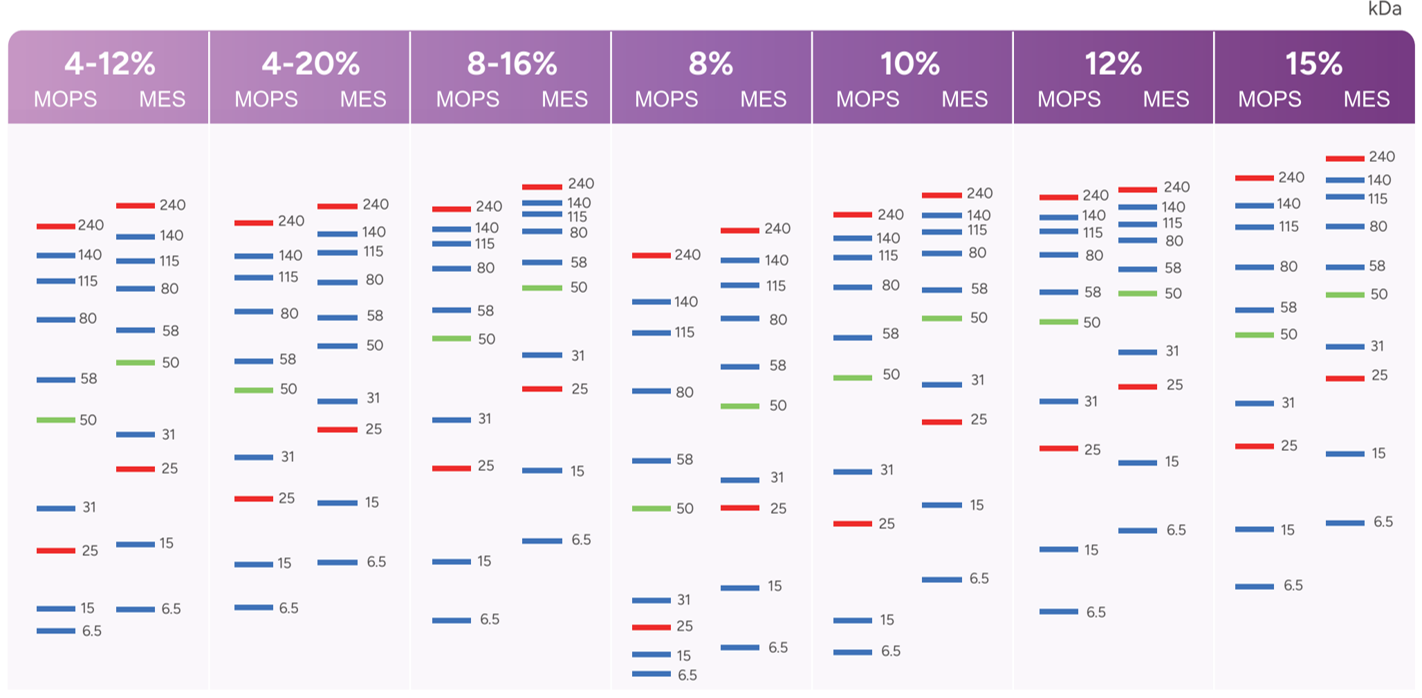Click the 240 label in 4-20% MES lane

point(376,205)
